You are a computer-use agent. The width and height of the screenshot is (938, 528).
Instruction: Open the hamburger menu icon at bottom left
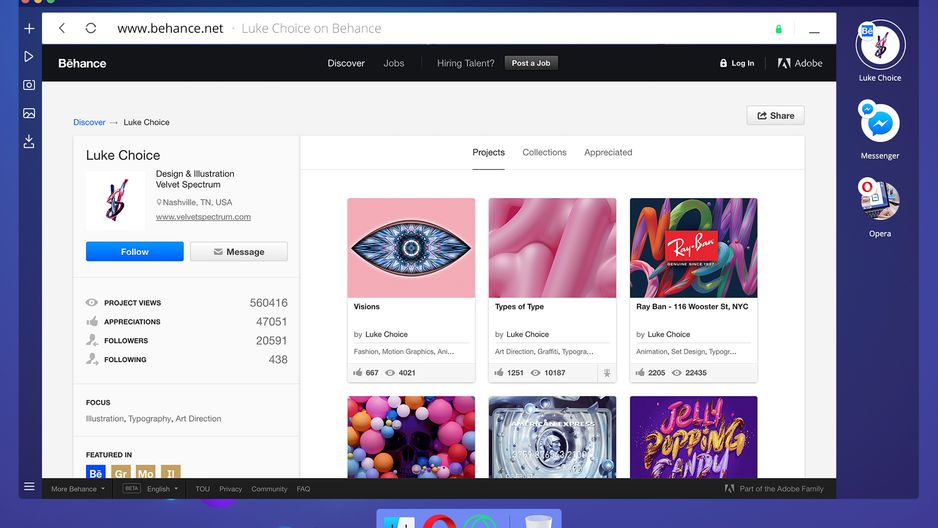point(29,487)
